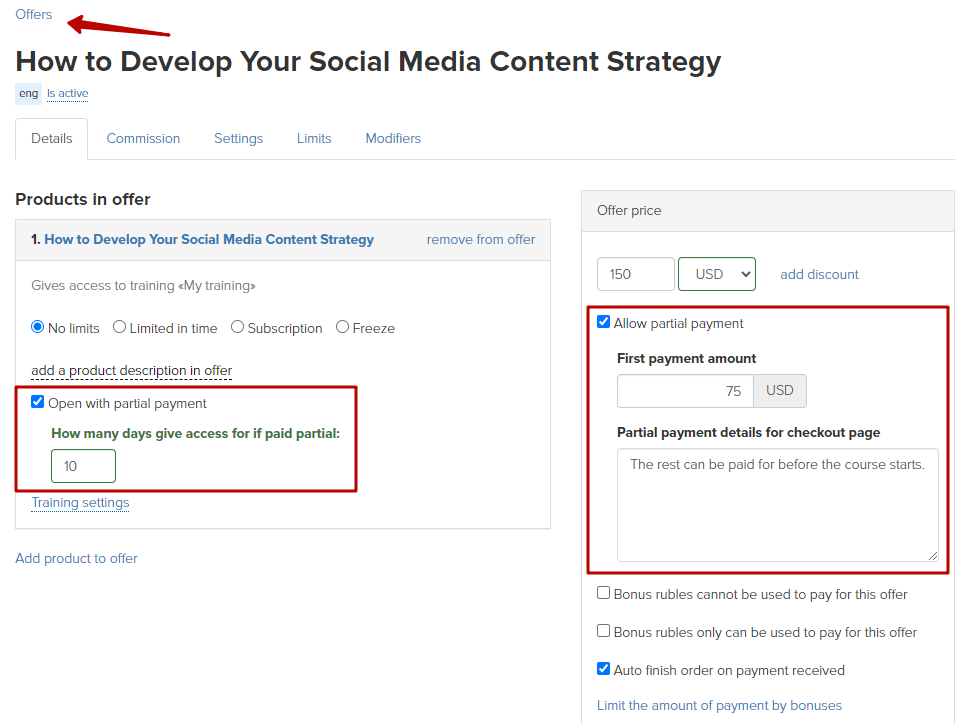
Task: Click the 'eng' language badge
Action: click(x=28, y=93)
